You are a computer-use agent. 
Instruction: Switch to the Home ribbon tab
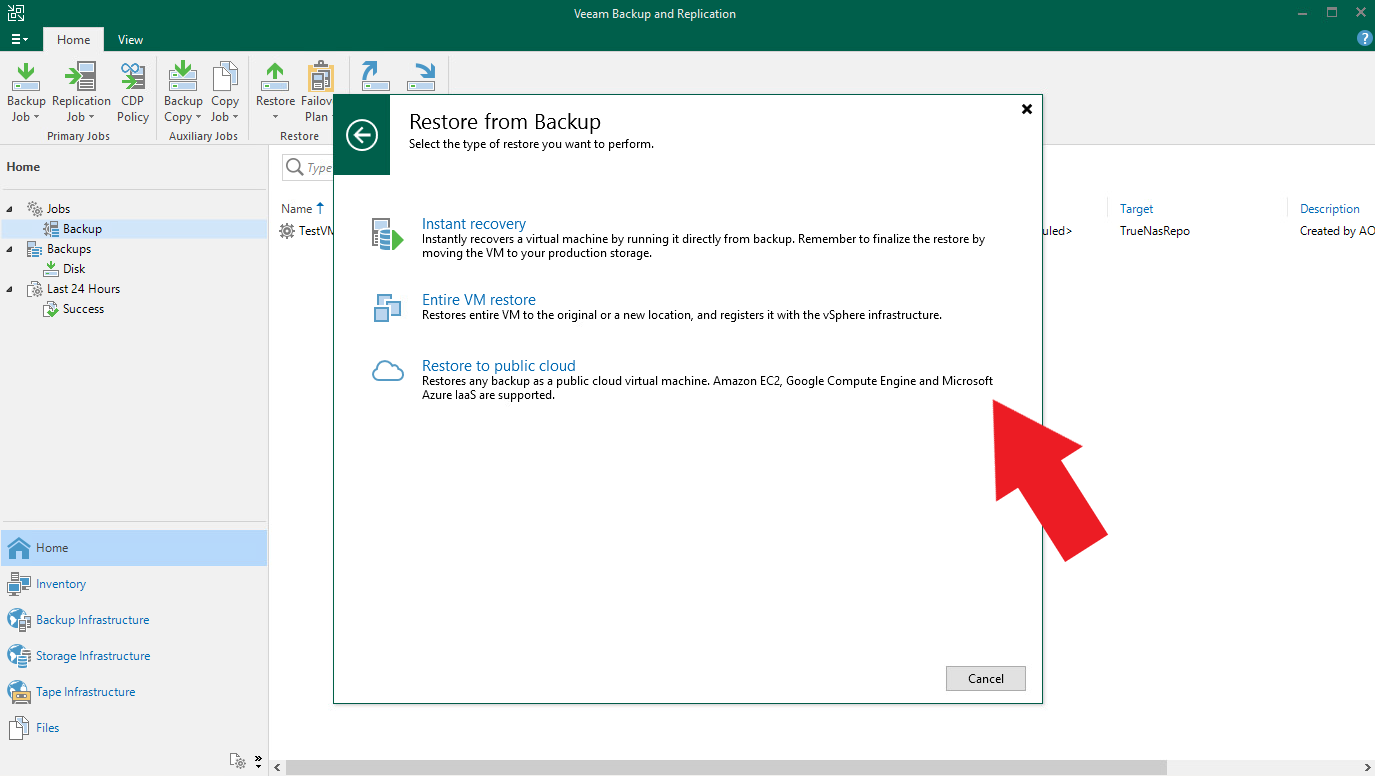click(x=73, y=40)
